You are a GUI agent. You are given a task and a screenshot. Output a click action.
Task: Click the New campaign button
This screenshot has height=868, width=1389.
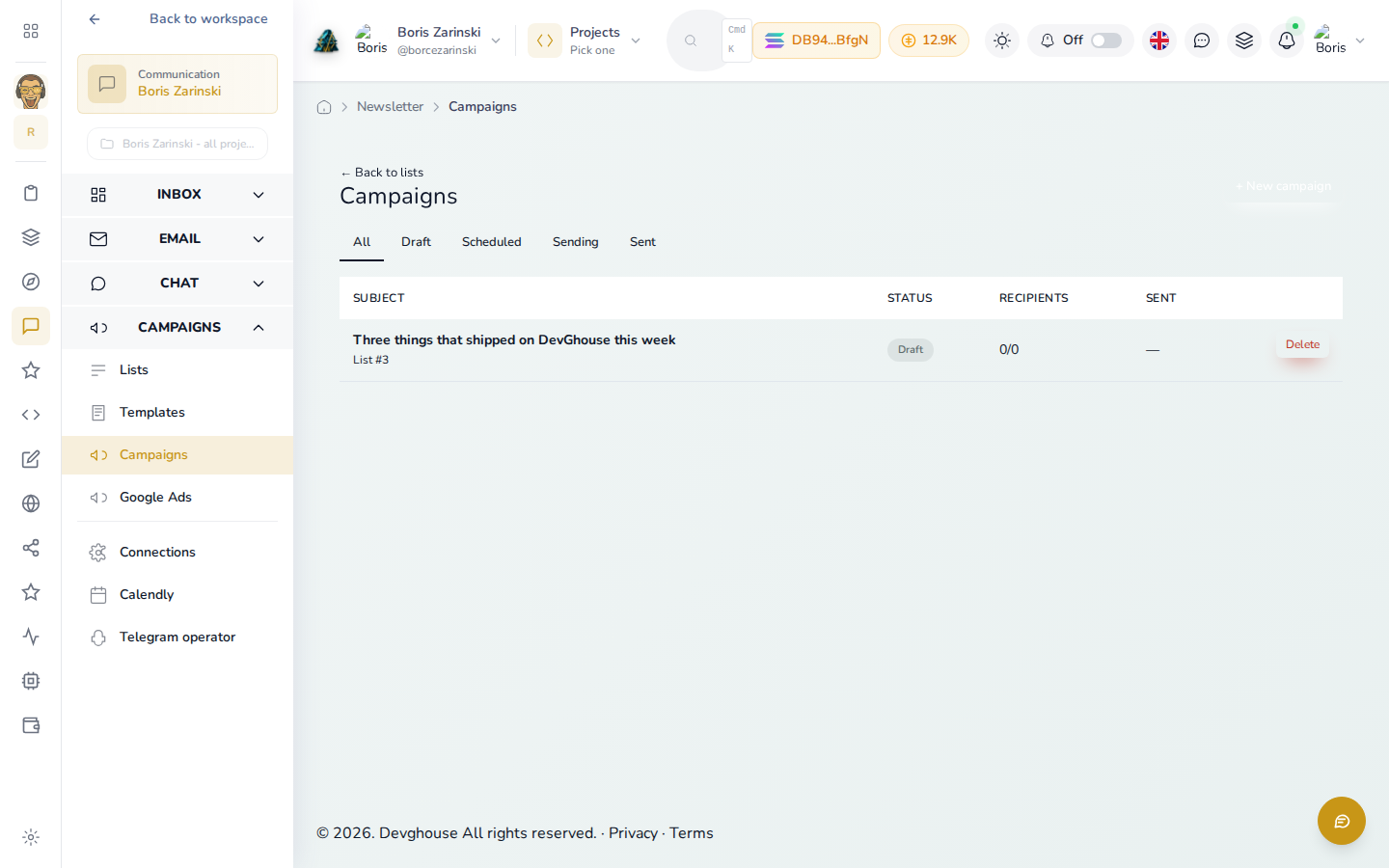coord(1283,186)
